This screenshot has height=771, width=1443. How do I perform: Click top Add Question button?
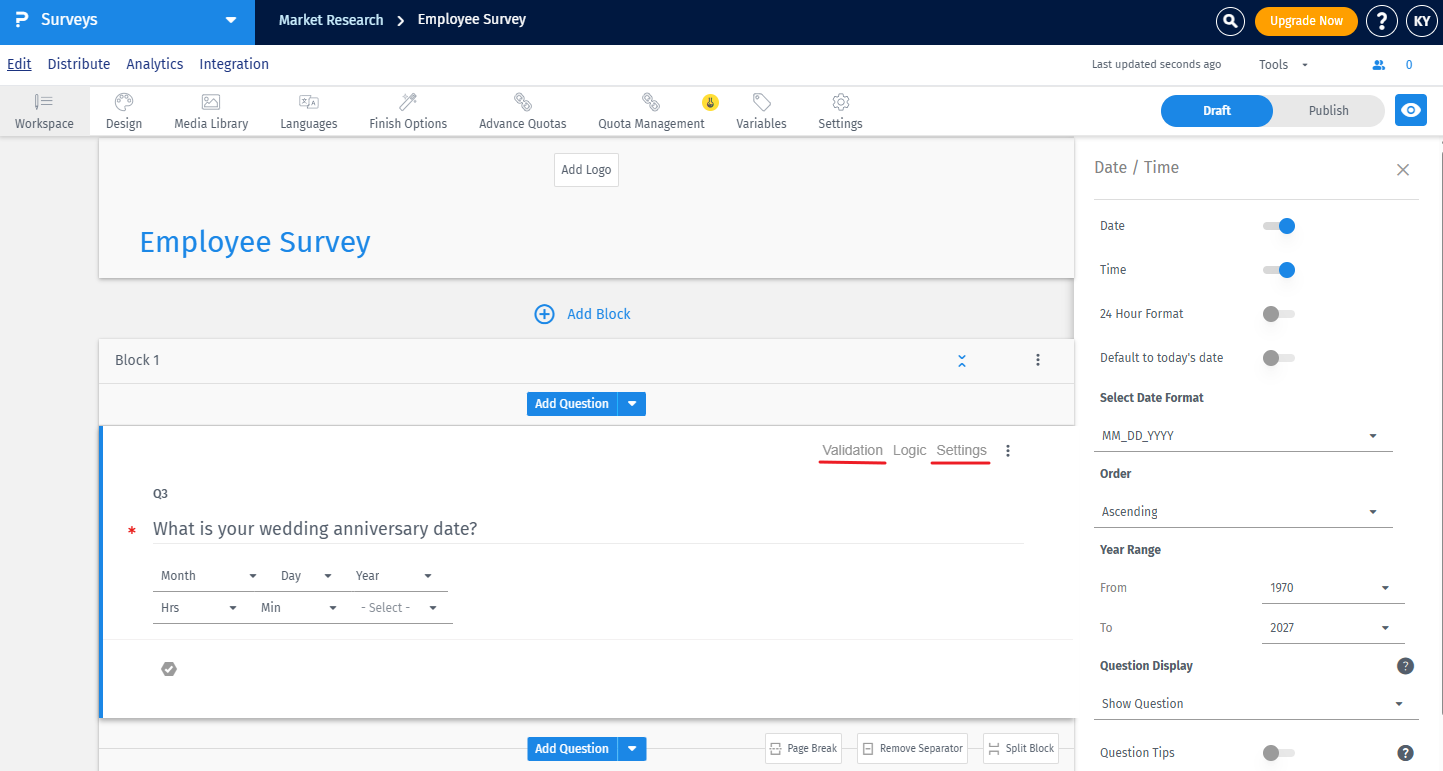tap(572, 404)
